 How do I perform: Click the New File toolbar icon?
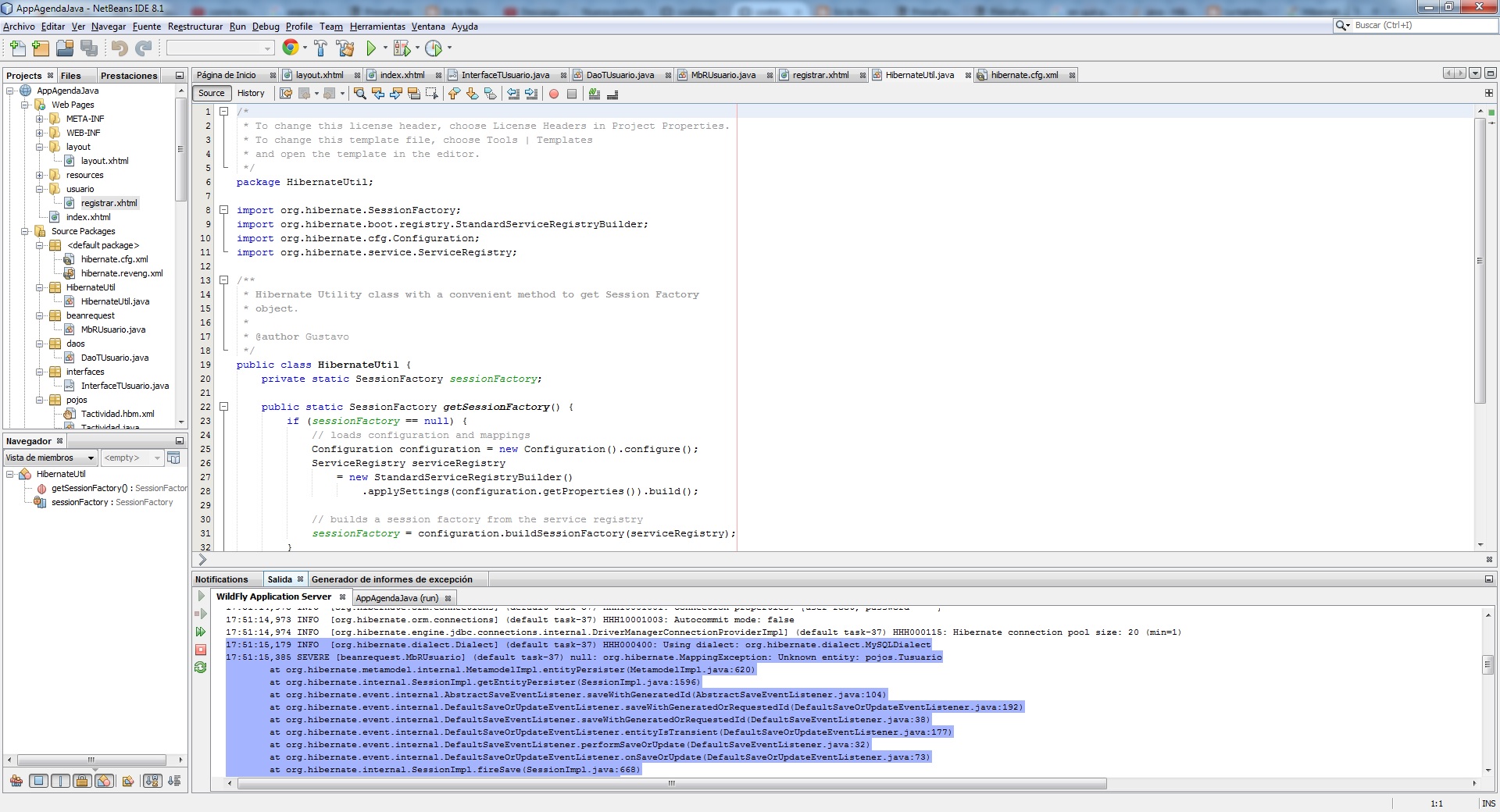coord(17,48)
